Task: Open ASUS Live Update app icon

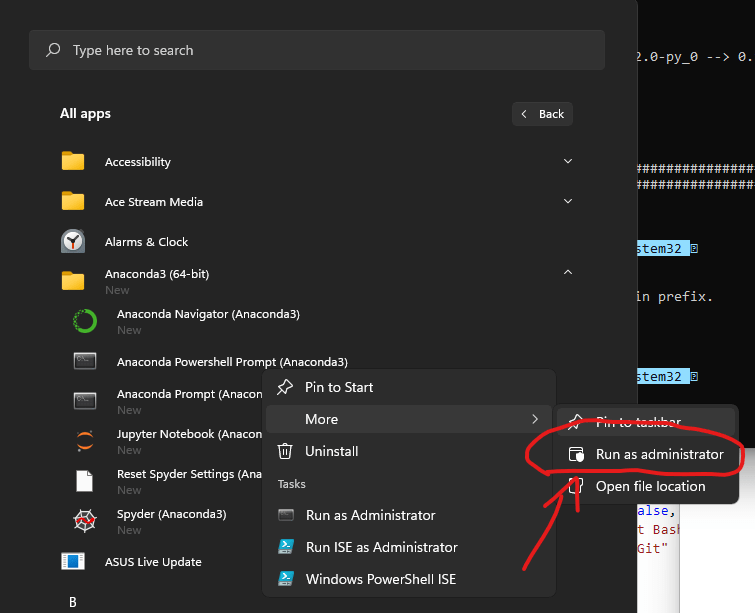Action: [73, 562]
